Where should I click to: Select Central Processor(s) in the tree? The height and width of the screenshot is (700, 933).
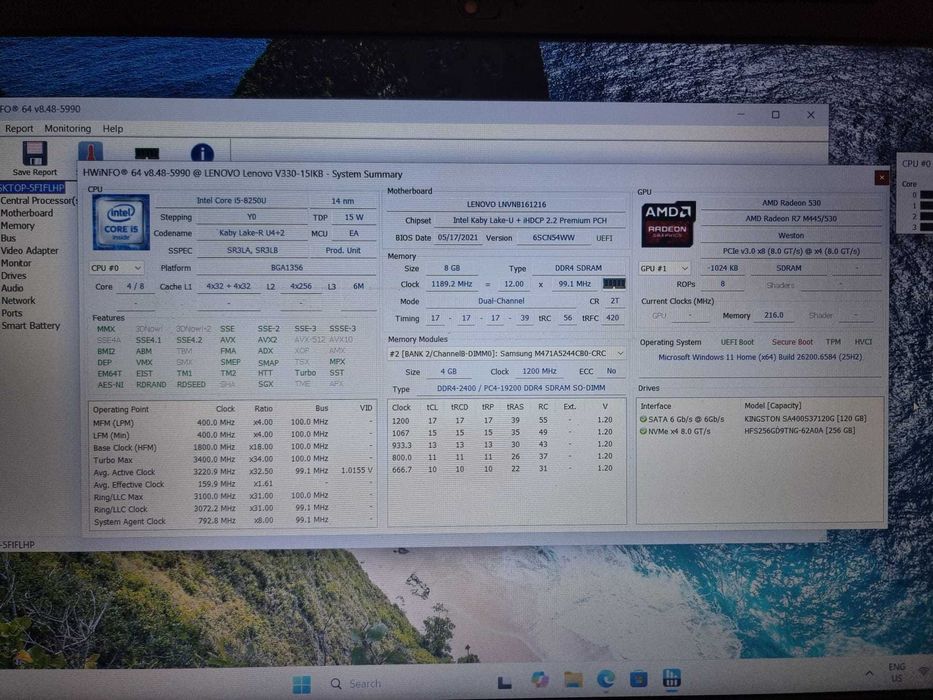39,201
